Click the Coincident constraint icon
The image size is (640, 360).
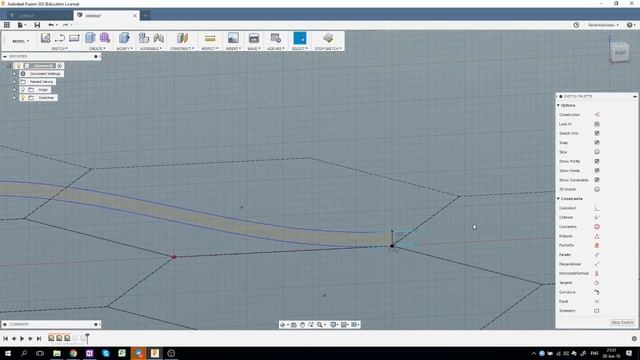(597, 208)
